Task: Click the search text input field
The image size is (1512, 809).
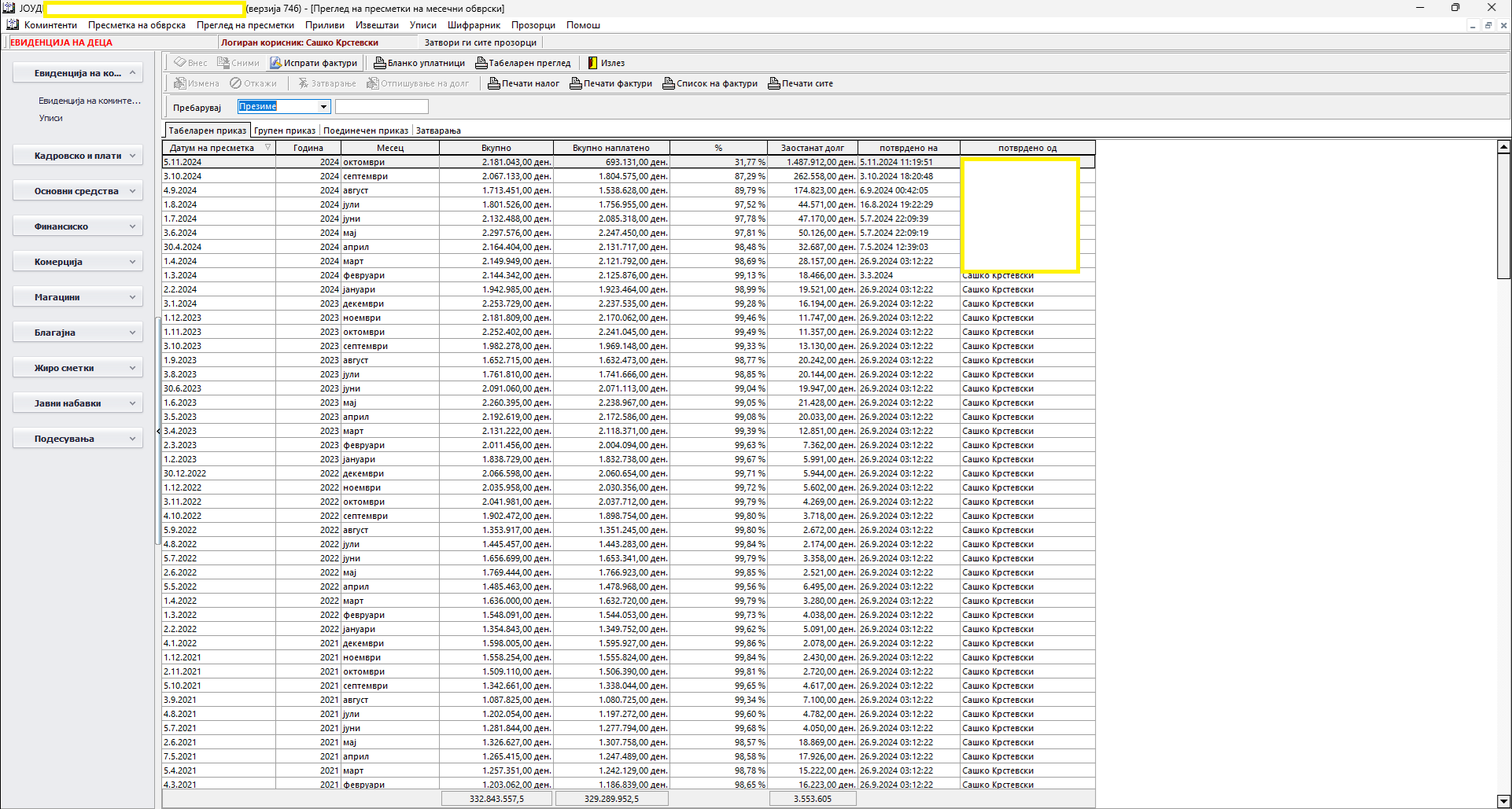Action: pyautogui.click(x=382, y=107)
